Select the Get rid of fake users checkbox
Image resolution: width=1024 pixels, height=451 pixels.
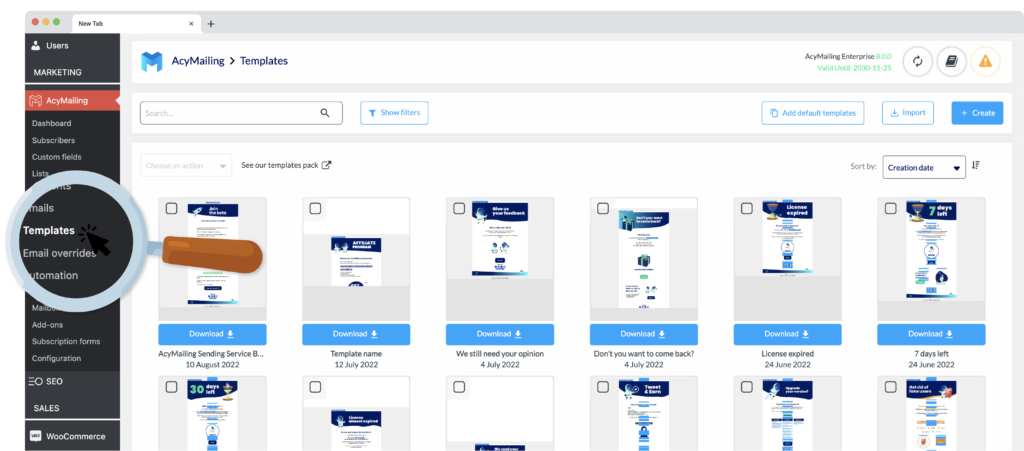point(890,387)
